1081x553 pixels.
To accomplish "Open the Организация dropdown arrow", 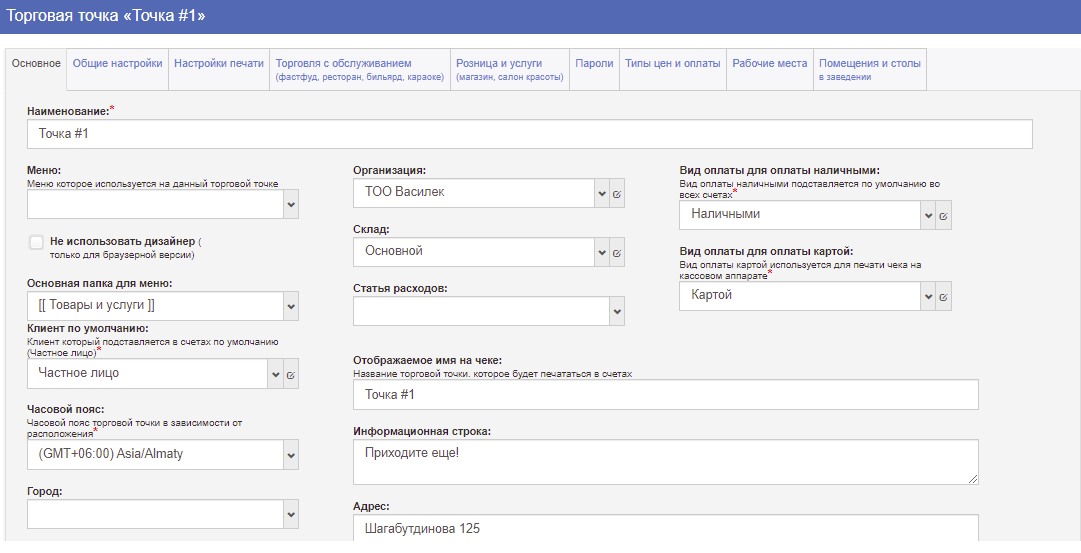I will pos(602,194).
